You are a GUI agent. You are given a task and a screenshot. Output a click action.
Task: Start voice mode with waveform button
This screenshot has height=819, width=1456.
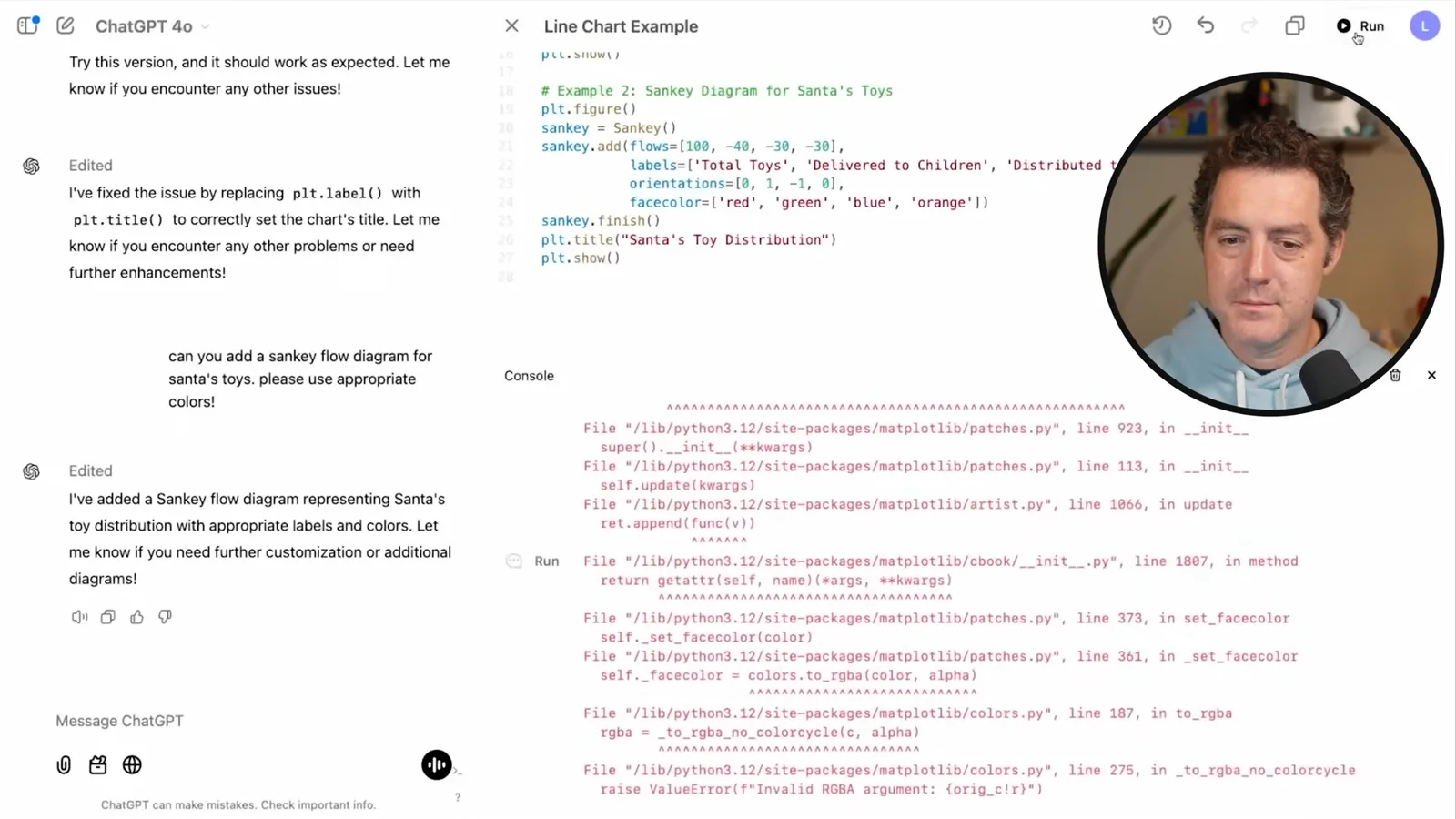[x=437, y=765]
